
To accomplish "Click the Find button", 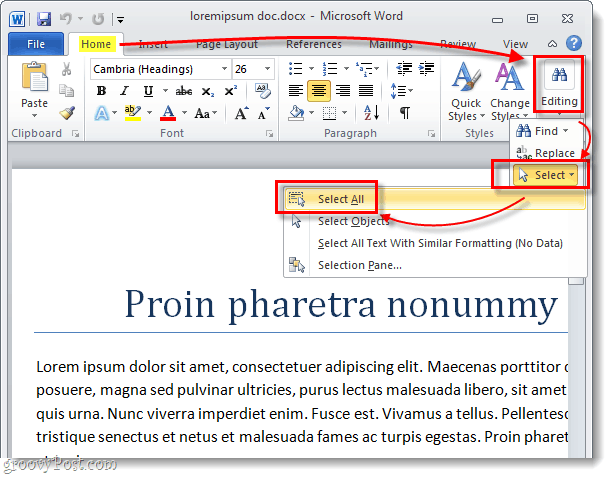I will (x=536, y=131).
